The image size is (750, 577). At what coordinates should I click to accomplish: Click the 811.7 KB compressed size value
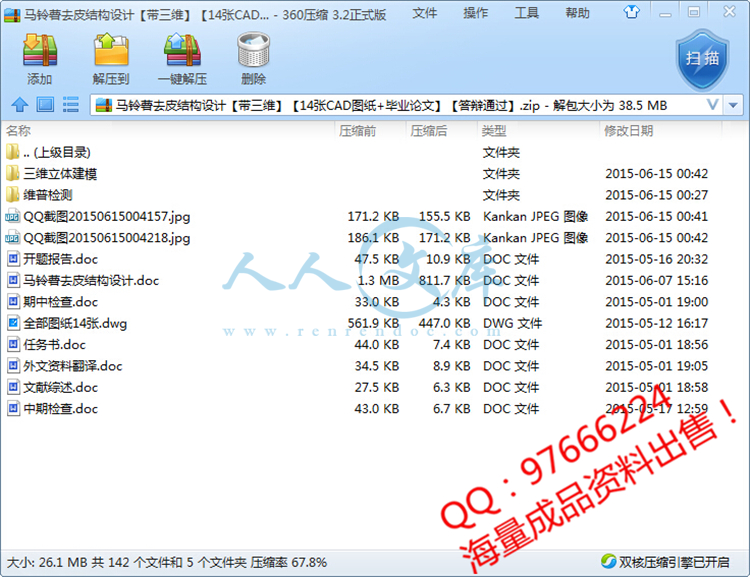pyautogui.click(x=444, y=281)
